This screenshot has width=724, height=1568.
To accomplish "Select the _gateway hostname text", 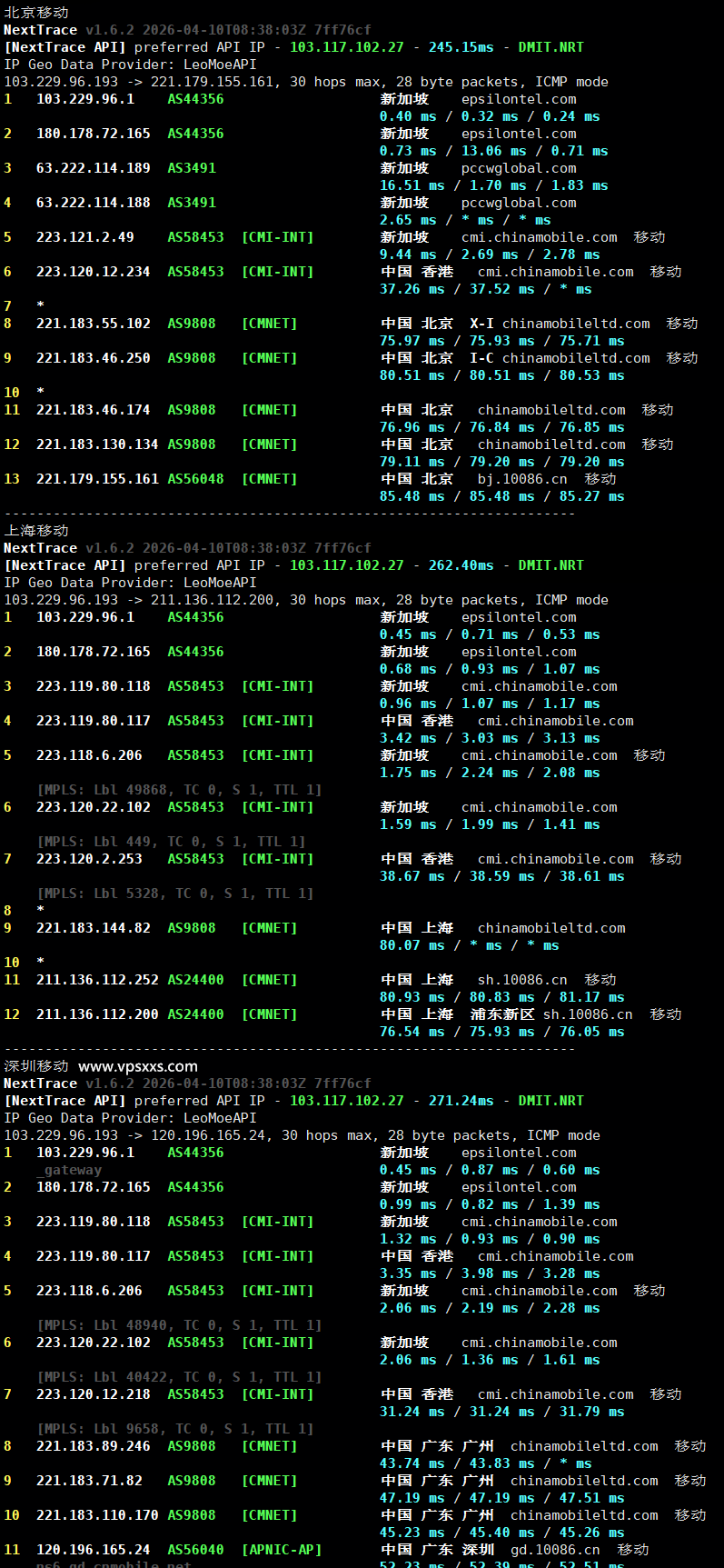I will (69, 1170).
